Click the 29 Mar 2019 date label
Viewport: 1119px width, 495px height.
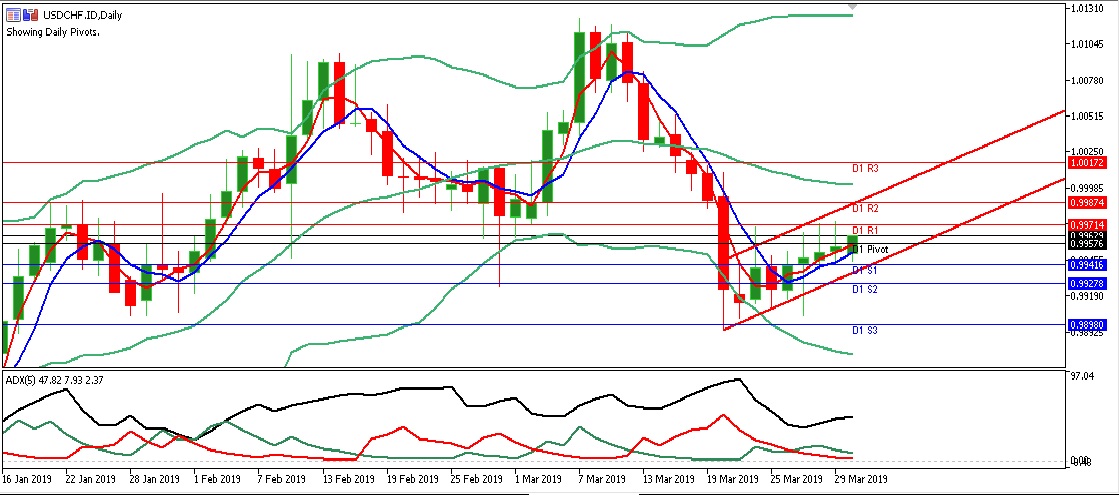(861, 478)
